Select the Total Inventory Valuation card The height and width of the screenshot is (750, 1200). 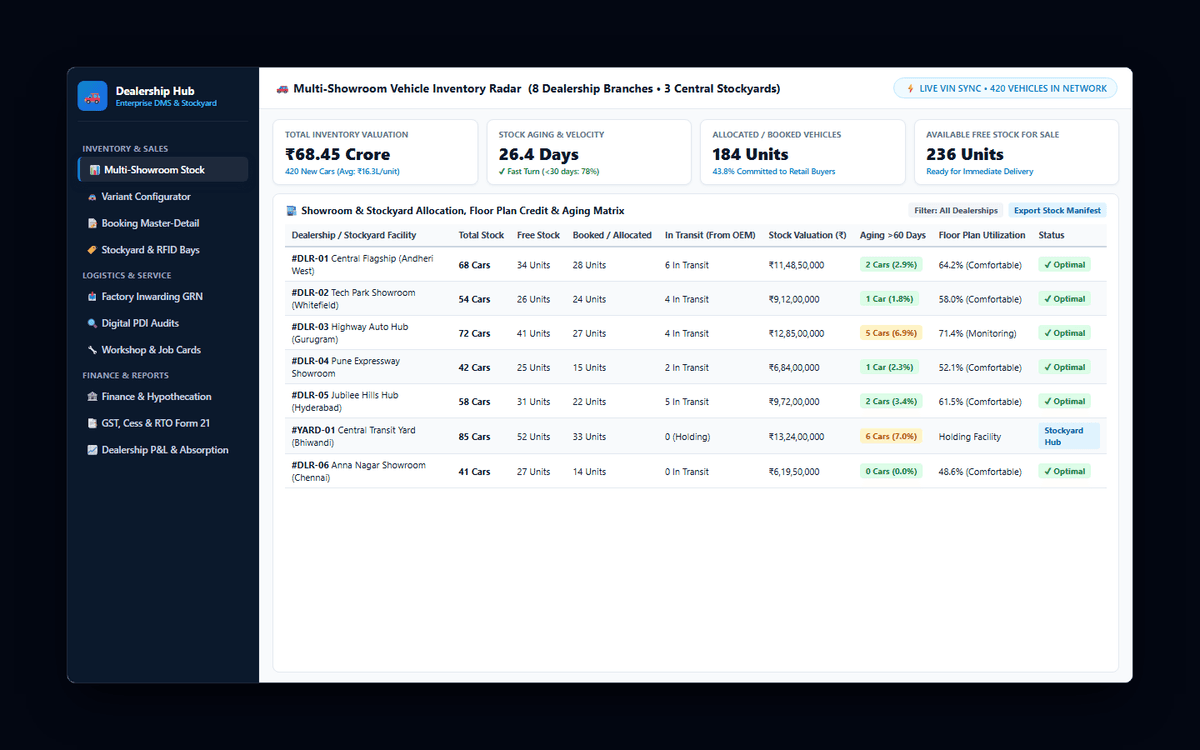[x=375, y=152]
